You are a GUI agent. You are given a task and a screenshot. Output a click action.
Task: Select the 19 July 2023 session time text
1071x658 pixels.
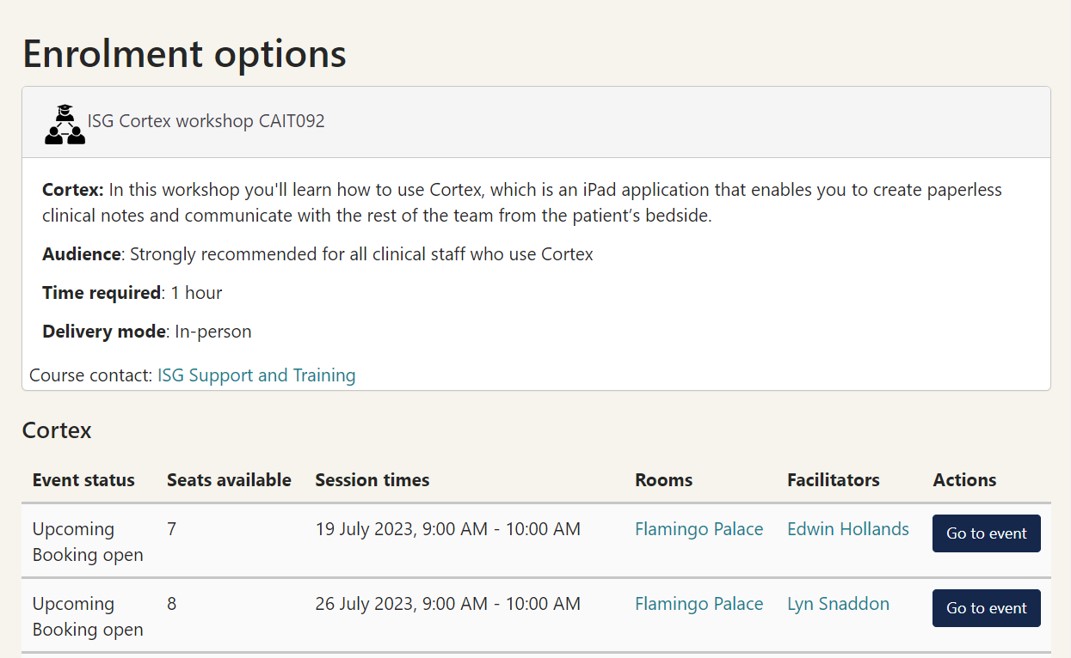click(447, 529)
